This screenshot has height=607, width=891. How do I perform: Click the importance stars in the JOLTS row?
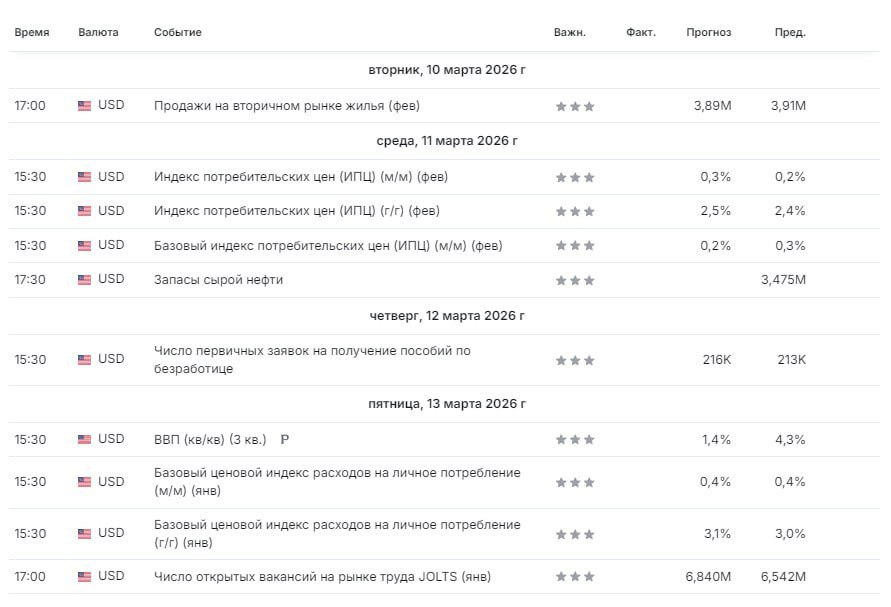coord(575,578)
